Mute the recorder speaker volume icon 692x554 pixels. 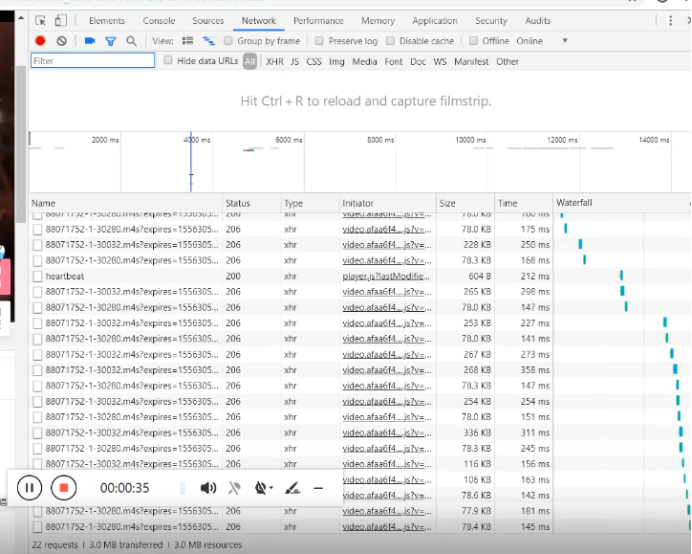208,488
